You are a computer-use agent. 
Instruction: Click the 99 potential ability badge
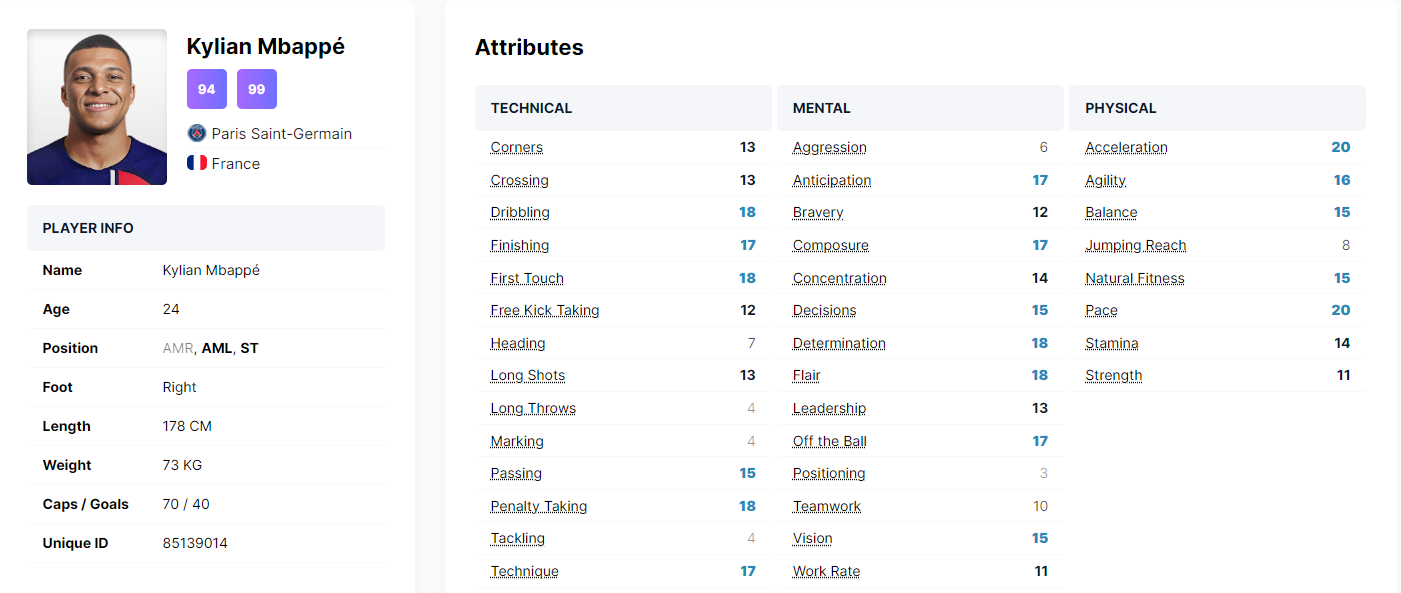(257, 89)
